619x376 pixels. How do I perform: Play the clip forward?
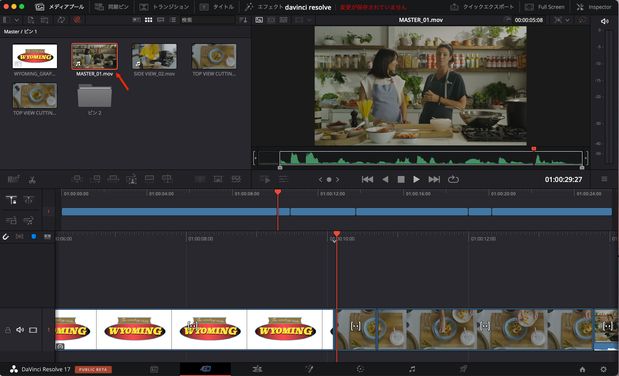coord(416,180)
